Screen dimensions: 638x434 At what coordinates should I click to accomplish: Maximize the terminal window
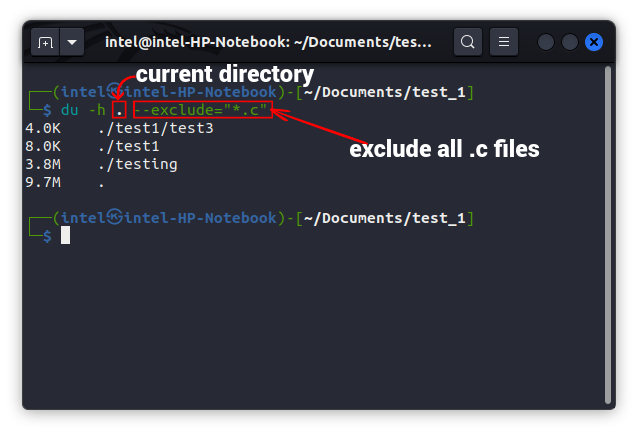pyautogui.click(x=570, y=42)
